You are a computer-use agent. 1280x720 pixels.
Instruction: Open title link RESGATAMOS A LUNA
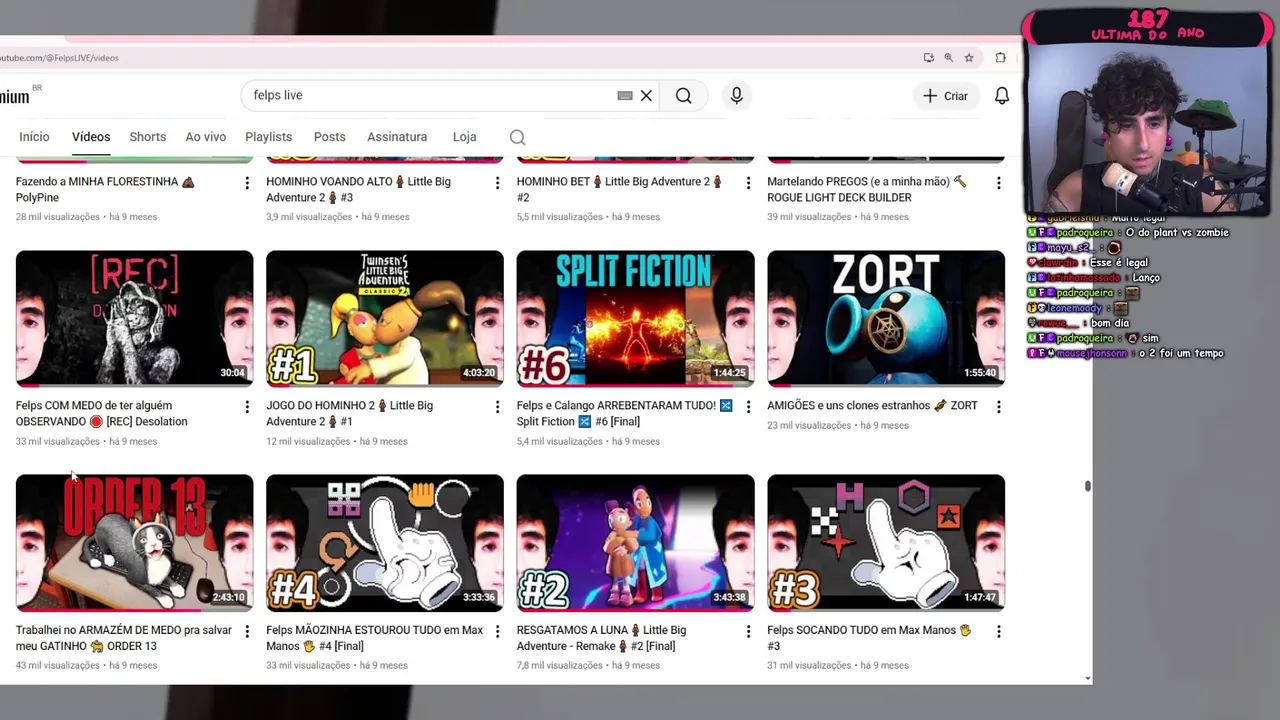601,638
